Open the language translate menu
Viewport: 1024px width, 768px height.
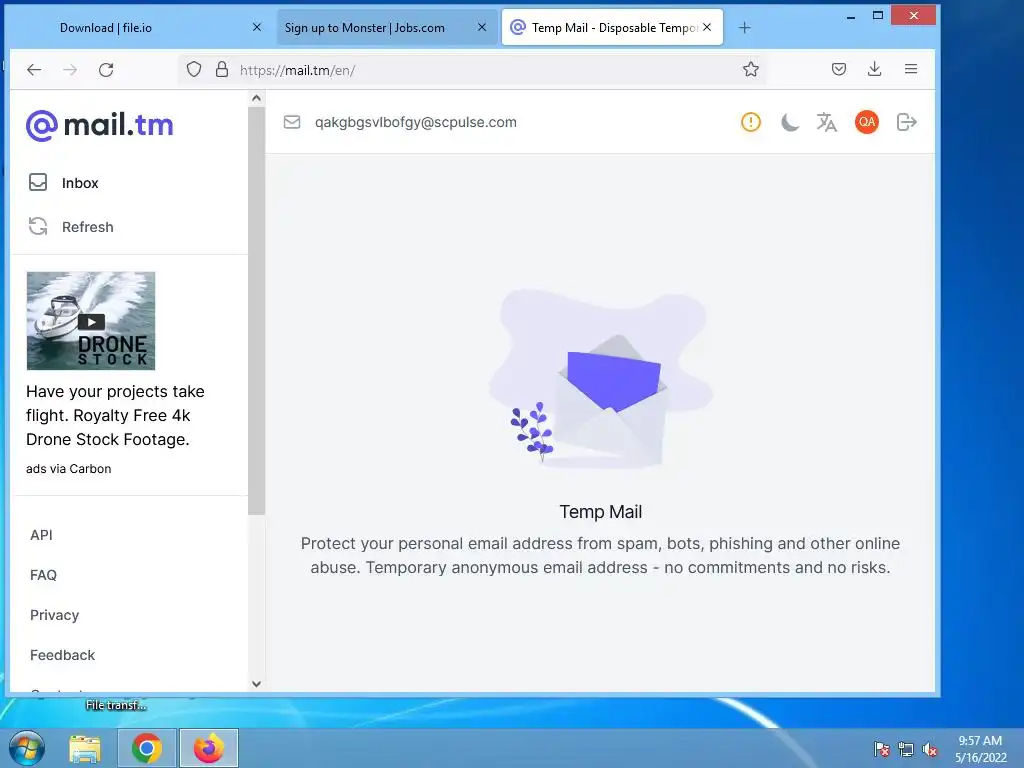[x=827, y=122]
